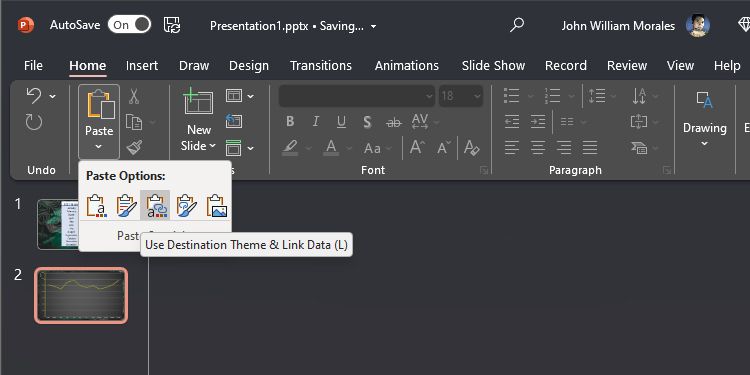Click the John William Morales account name
Viewport: 750px width, 375px height.
[x=618, y=25]
